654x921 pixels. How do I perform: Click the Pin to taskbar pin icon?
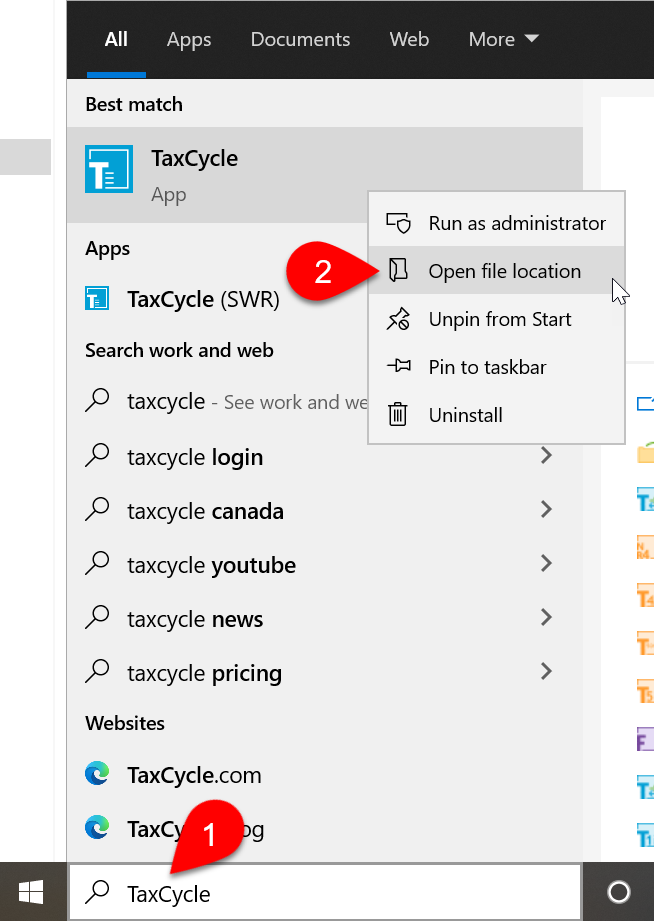click(398, 367)
